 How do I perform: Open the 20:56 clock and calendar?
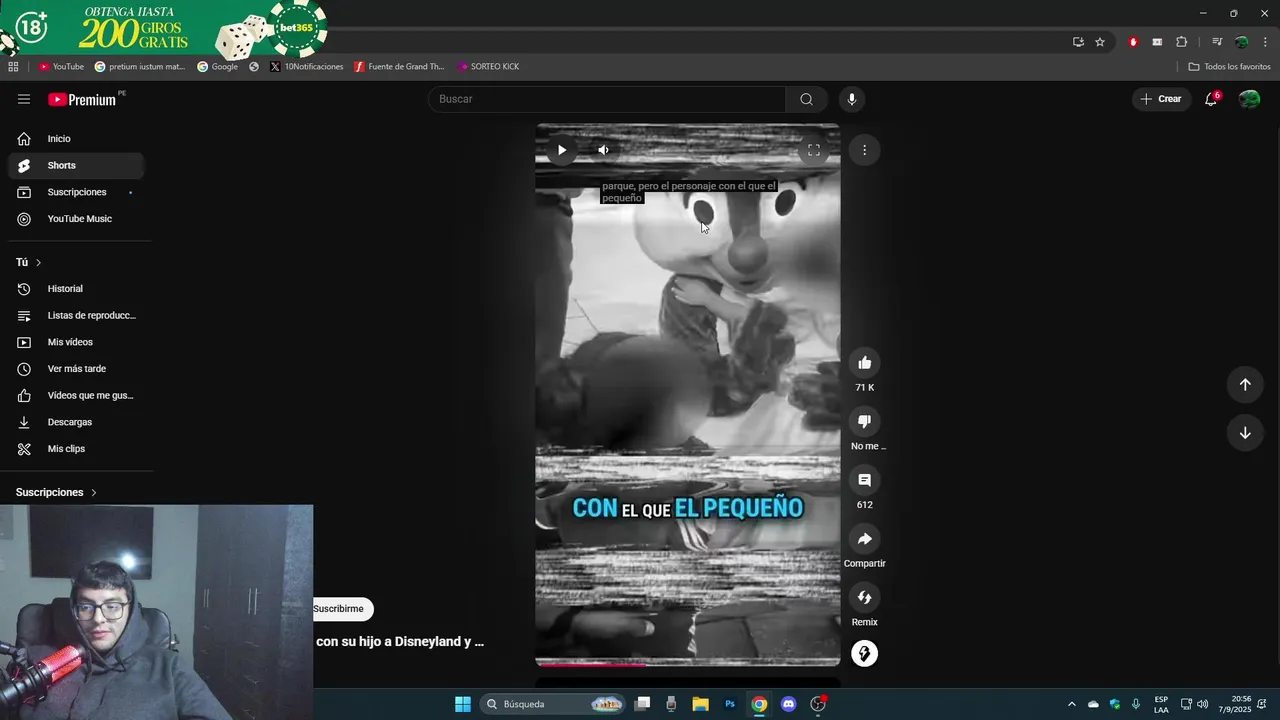1241,704
